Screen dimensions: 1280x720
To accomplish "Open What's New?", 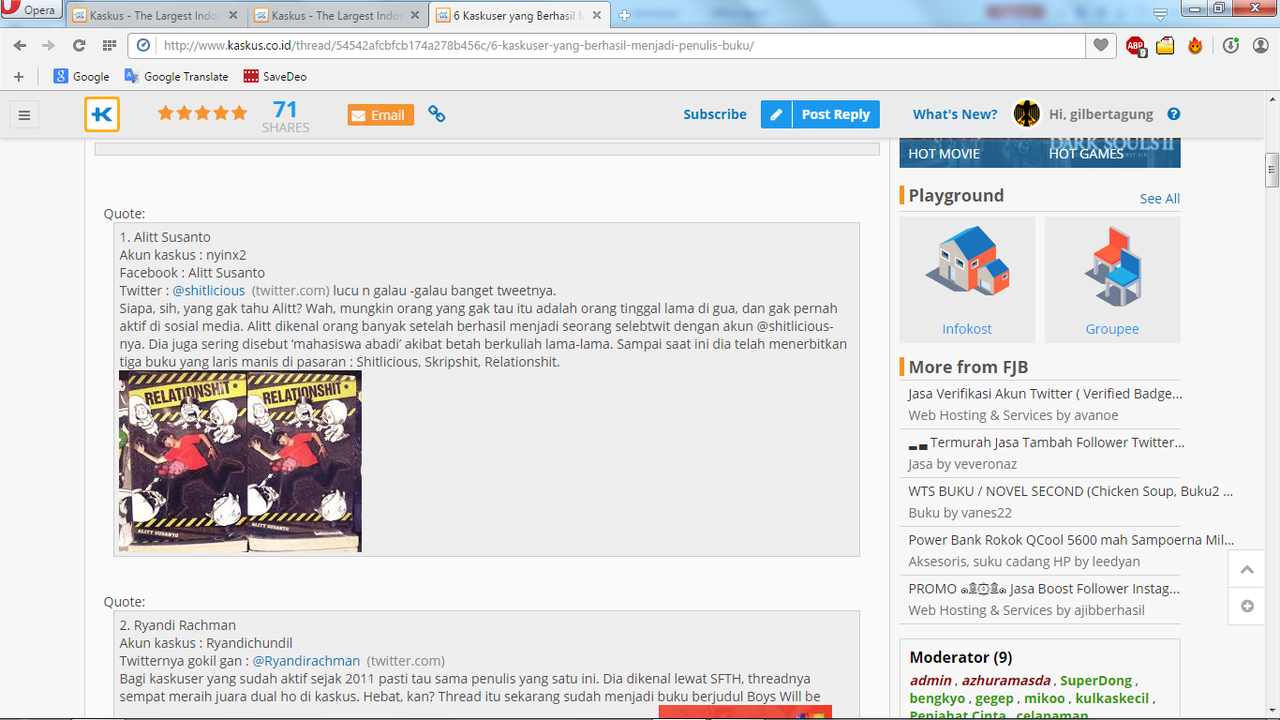I will coord(955,114).
